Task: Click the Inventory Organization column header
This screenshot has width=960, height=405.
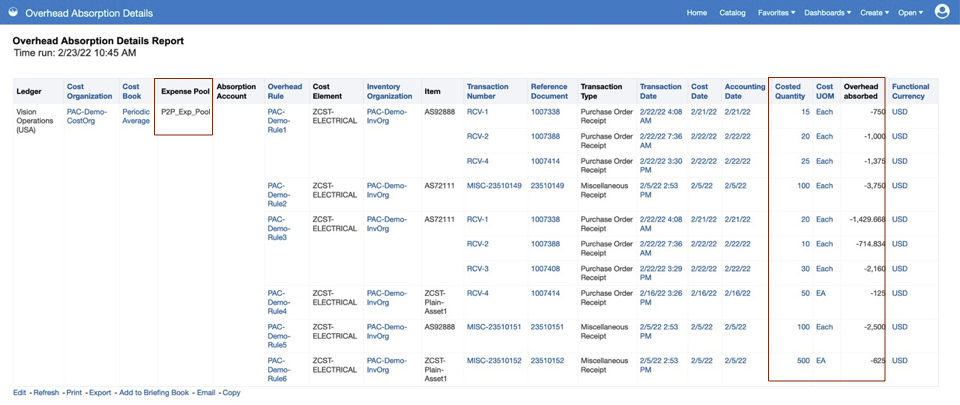Action: (x=389, y=91)
